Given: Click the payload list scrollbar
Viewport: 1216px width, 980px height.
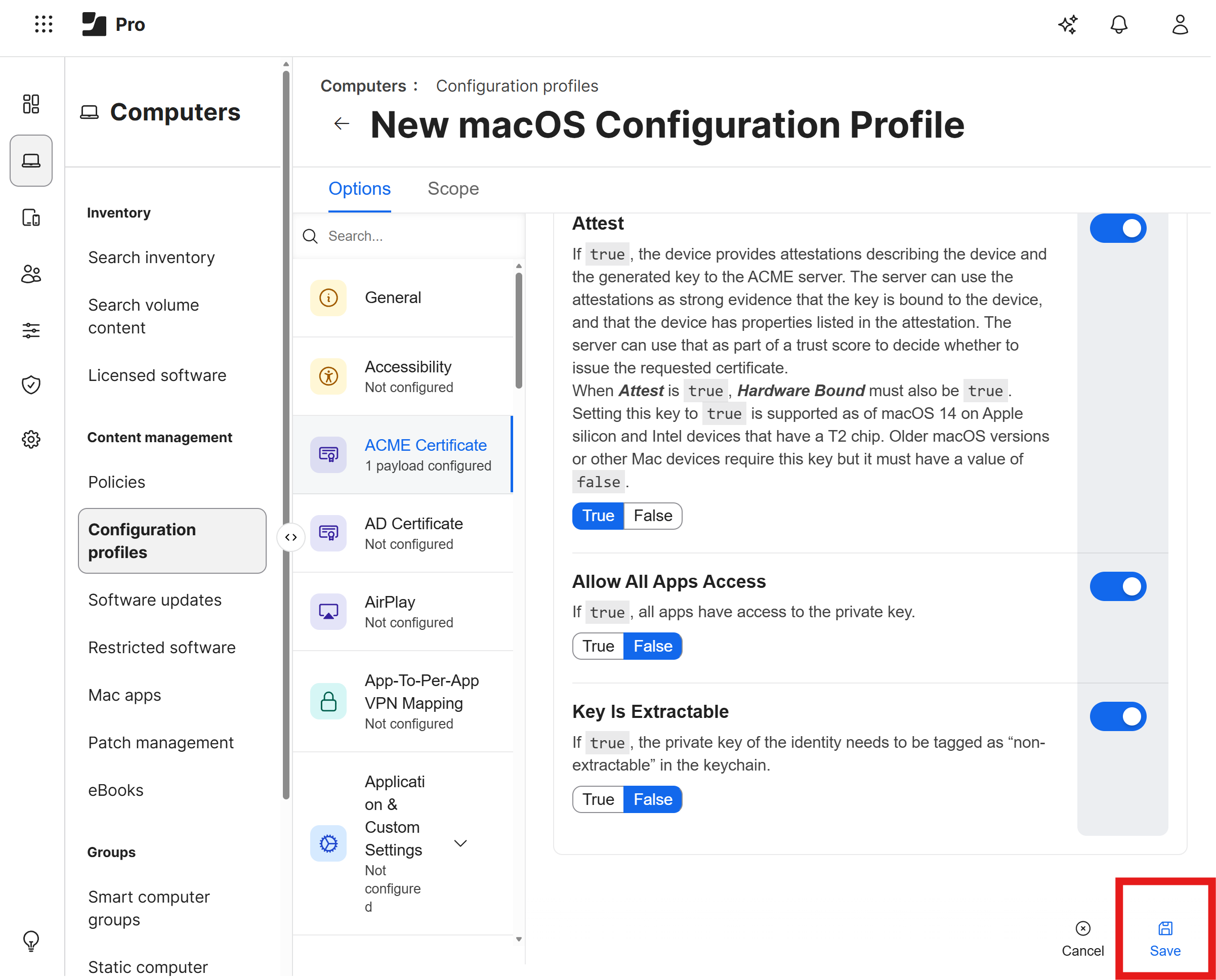Looking at the screenshot, I should (519, 331).
